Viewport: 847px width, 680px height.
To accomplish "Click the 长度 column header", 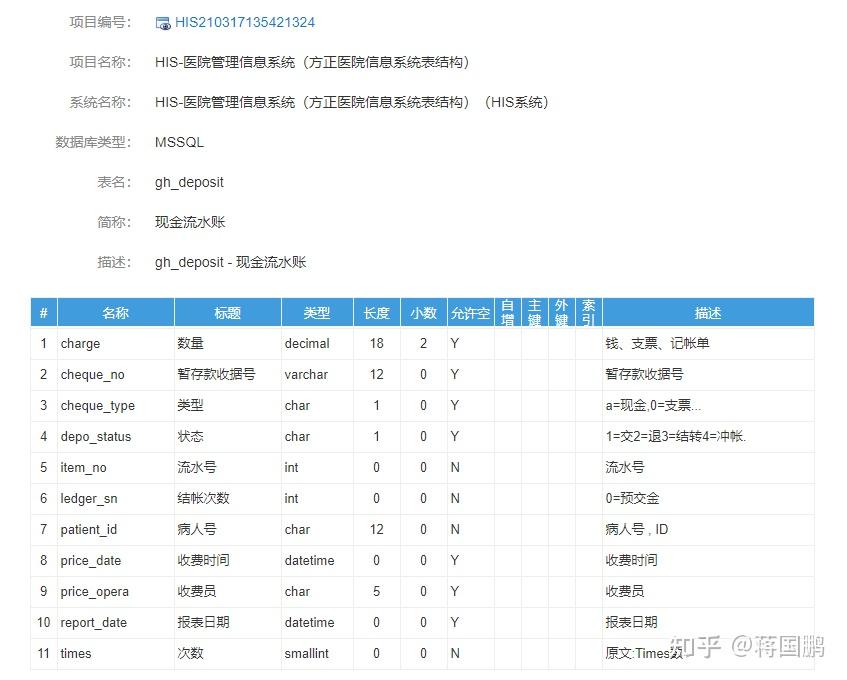I will point(377,312).
